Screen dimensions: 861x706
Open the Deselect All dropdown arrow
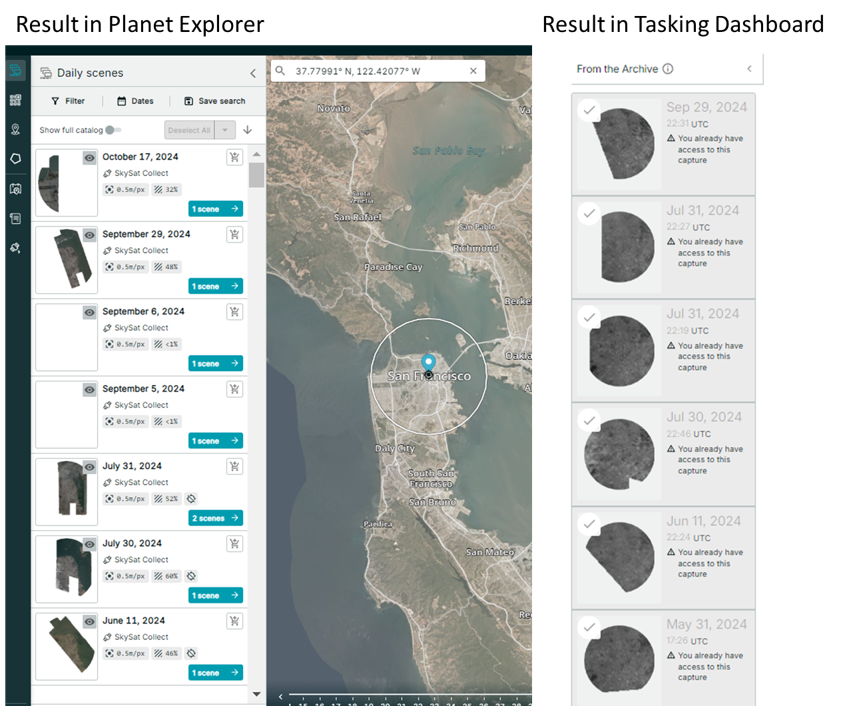[225, 130]
